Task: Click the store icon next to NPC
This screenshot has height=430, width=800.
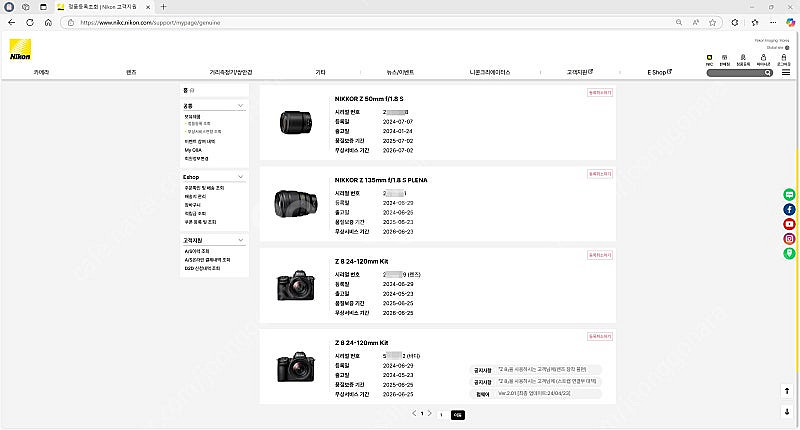Action: (x=724, y=60)
